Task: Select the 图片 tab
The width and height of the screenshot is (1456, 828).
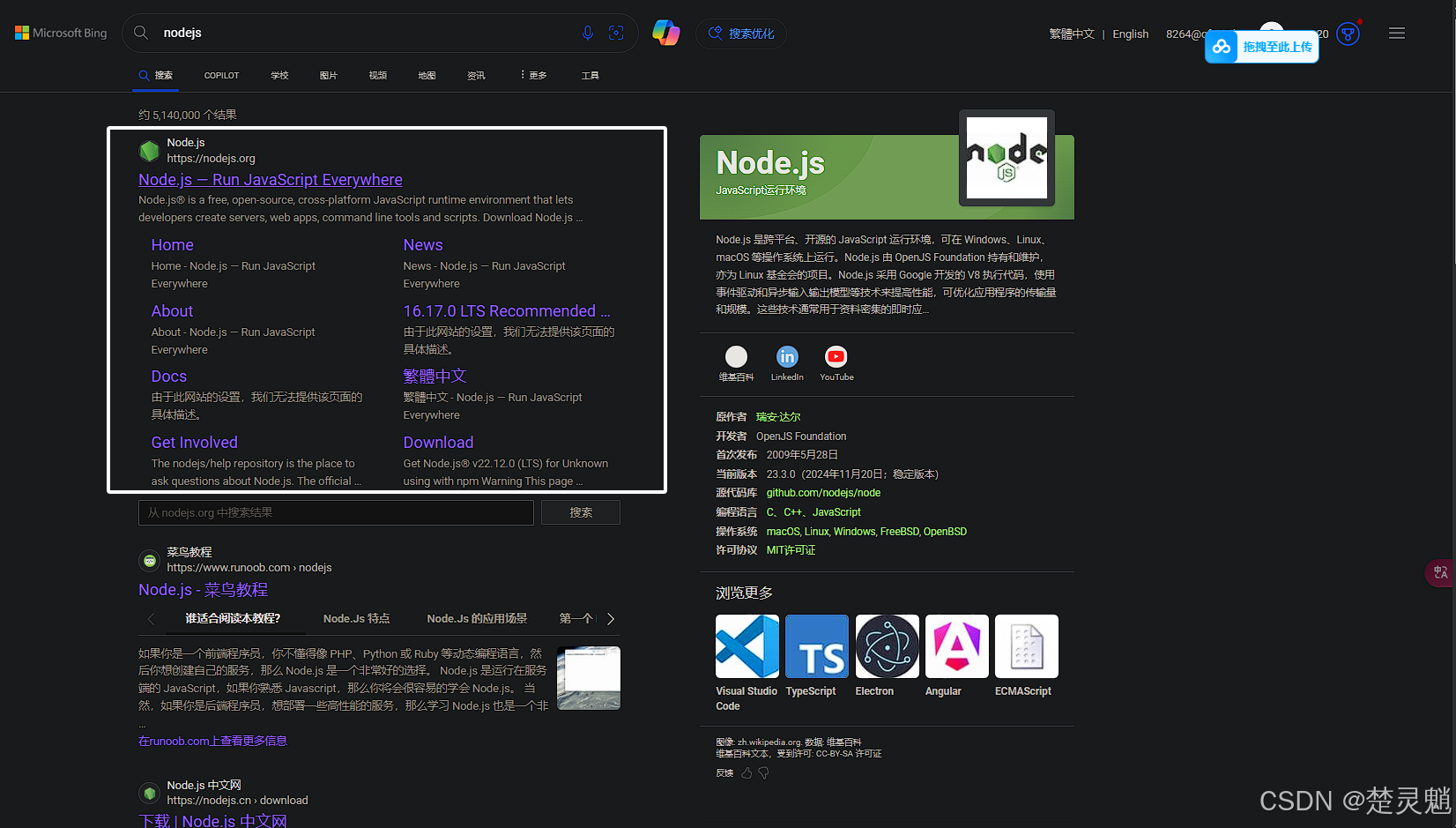Action: click(329, 75)
